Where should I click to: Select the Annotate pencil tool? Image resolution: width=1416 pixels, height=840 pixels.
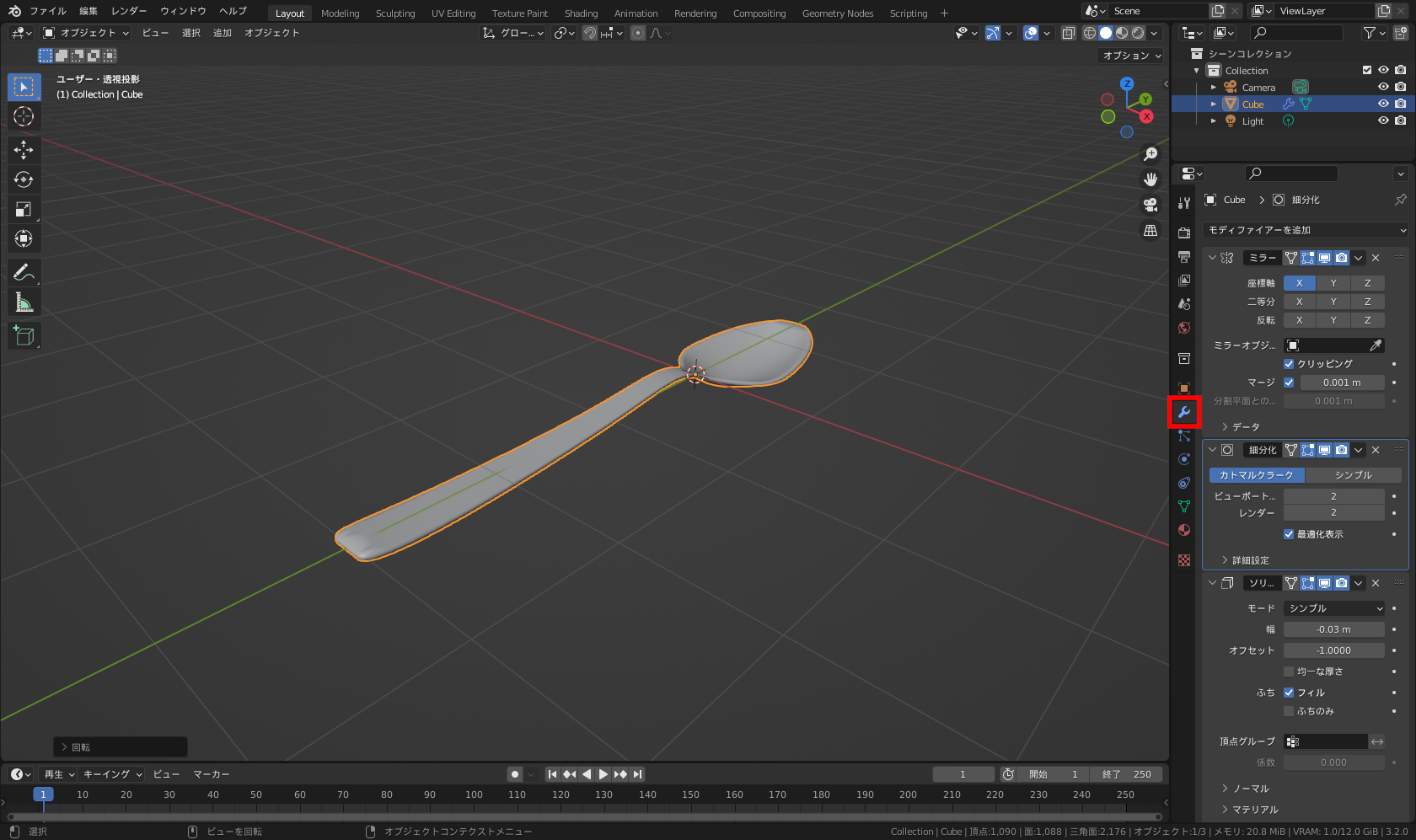[24, 272]
